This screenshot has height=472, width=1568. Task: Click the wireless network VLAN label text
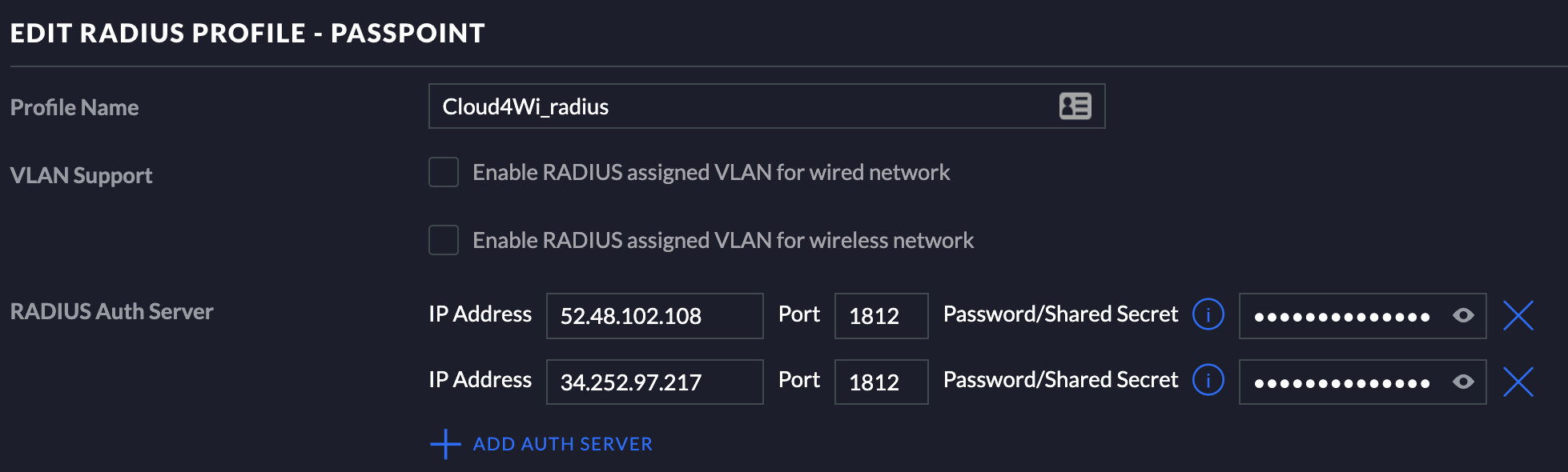pos(723,240)
